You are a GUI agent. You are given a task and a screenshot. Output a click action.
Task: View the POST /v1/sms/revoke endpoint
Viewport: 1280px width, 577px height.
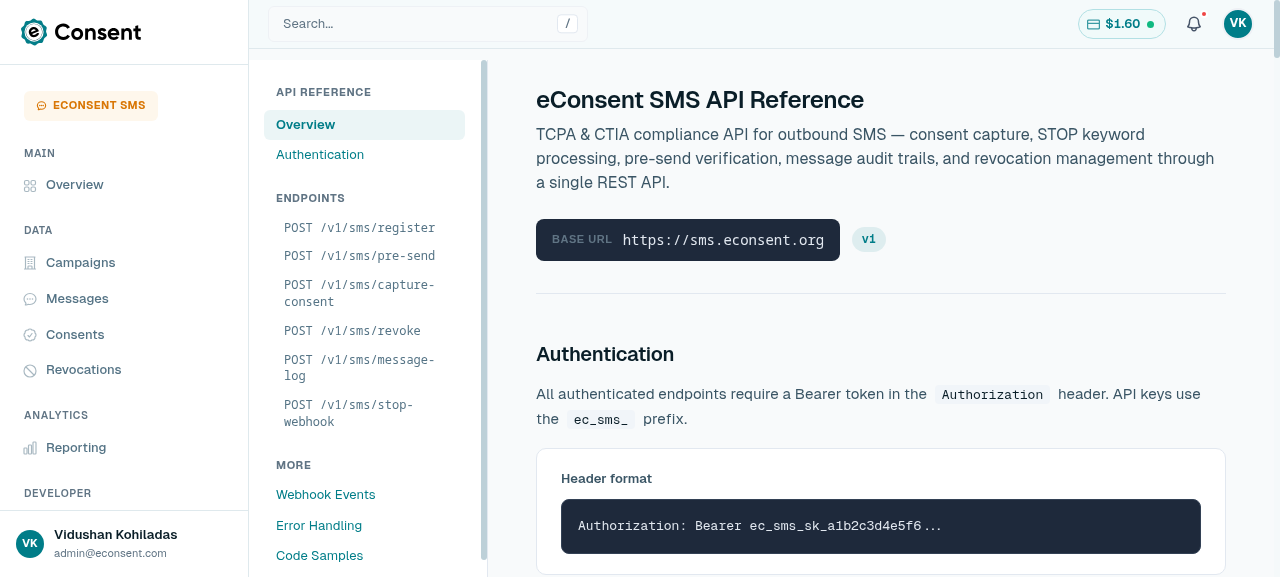click(353, 330)
